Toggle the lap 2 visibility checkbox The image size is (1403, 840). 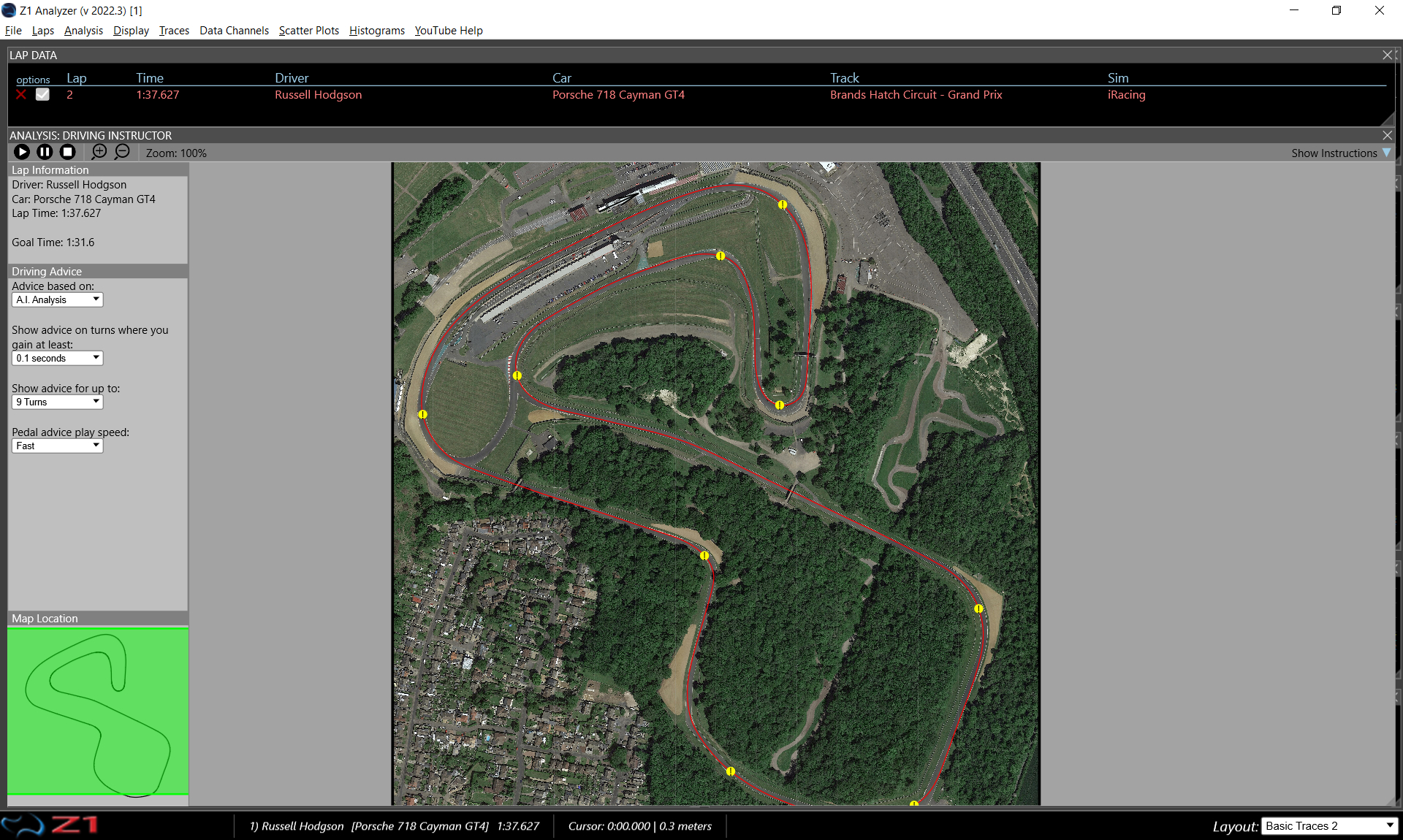tap(42, 94)
